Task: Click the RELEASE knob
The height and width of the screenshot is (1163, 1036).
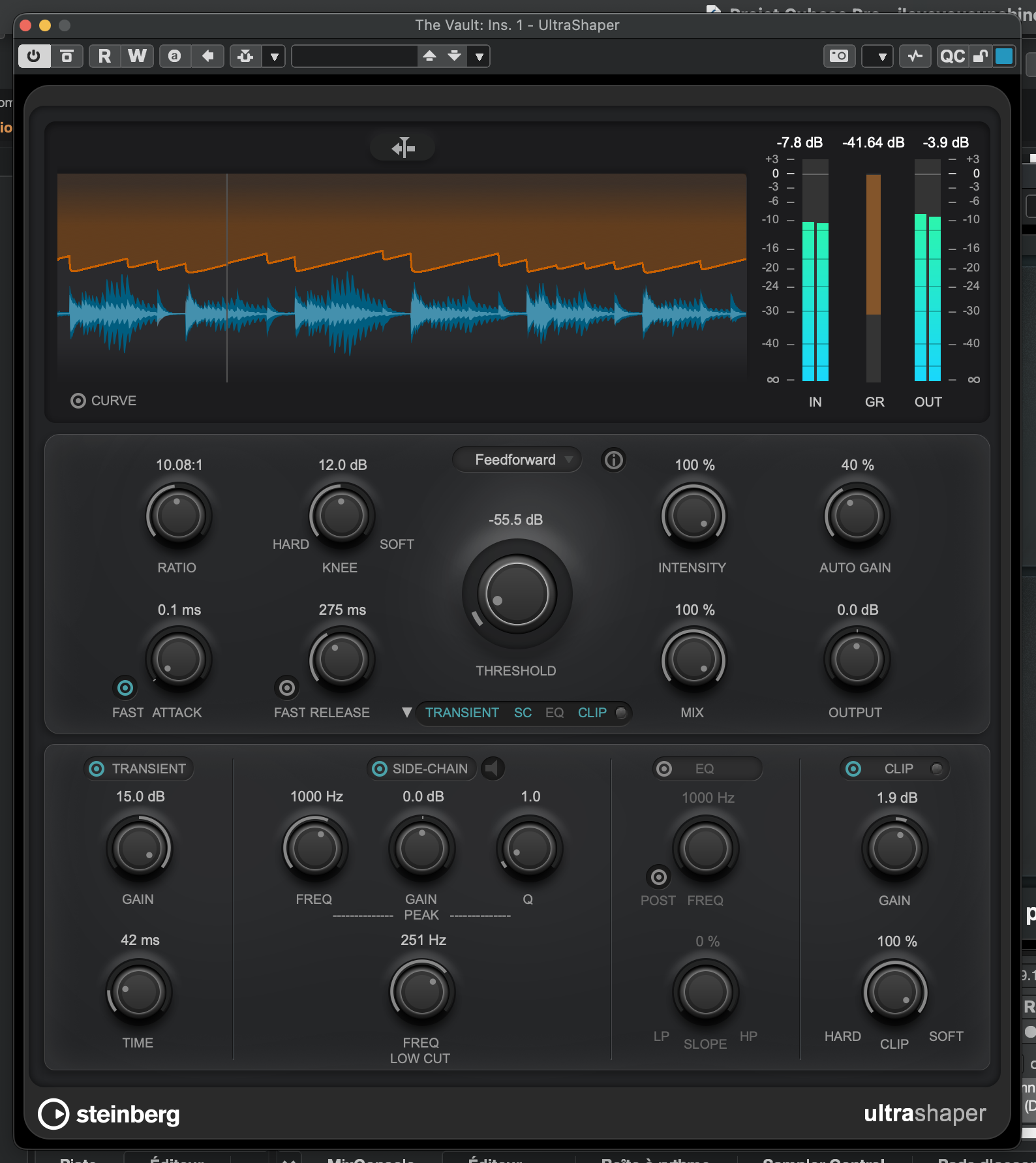Action: coord(341,659)
